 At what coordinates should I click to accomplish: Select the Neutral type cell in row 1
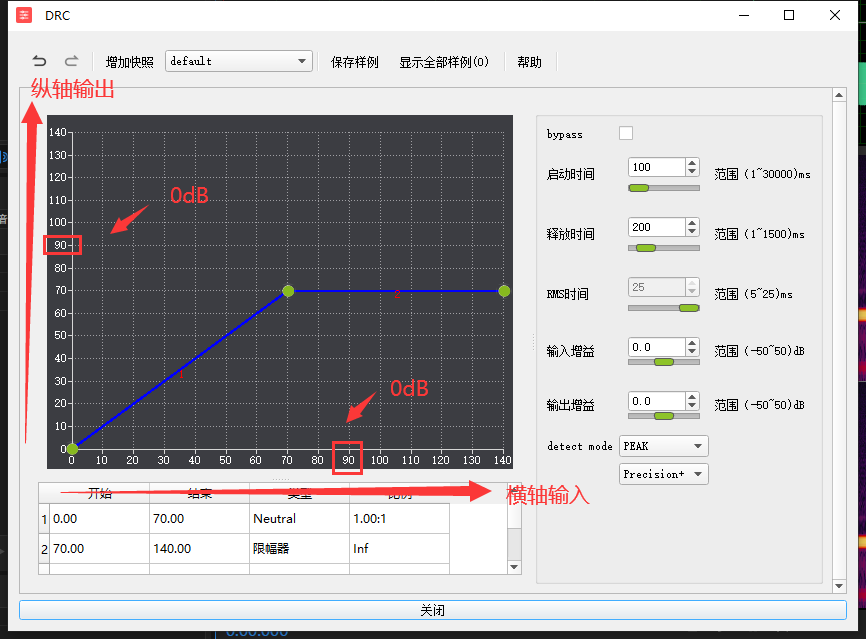point(299,519)
